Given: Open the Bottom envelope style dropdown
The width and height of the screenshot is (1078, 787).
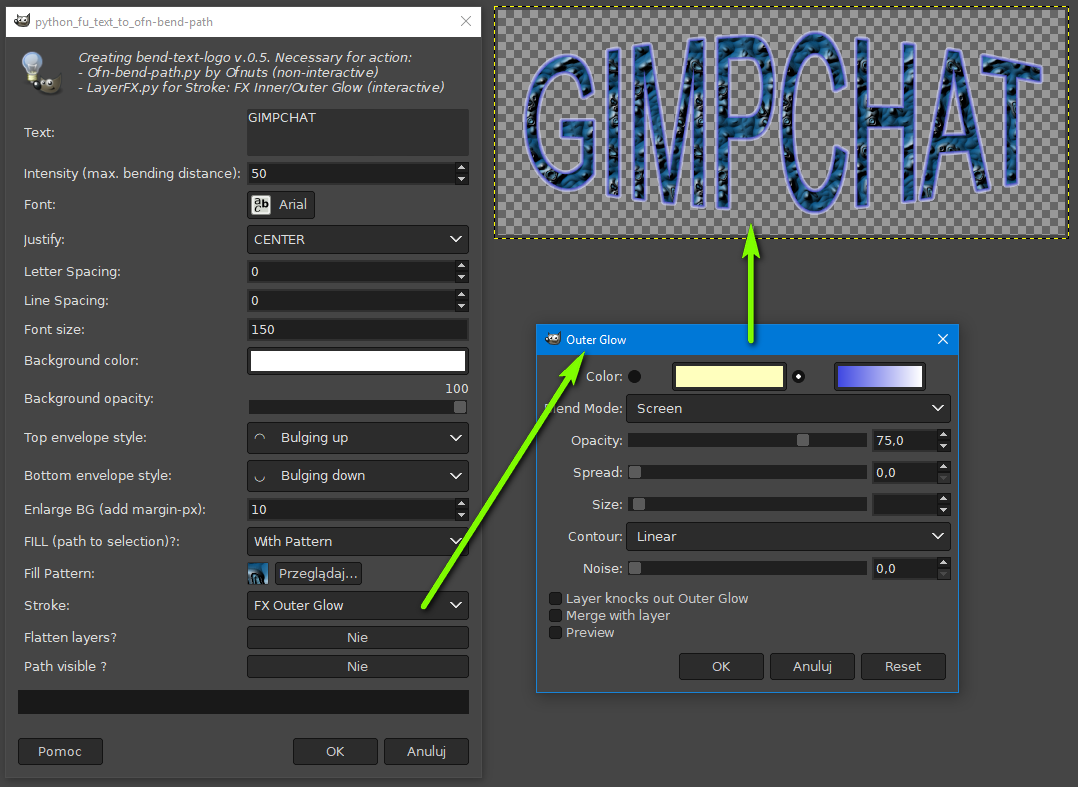Looking at the screenshot, I should pyautogui.click(x=358, y=476).
